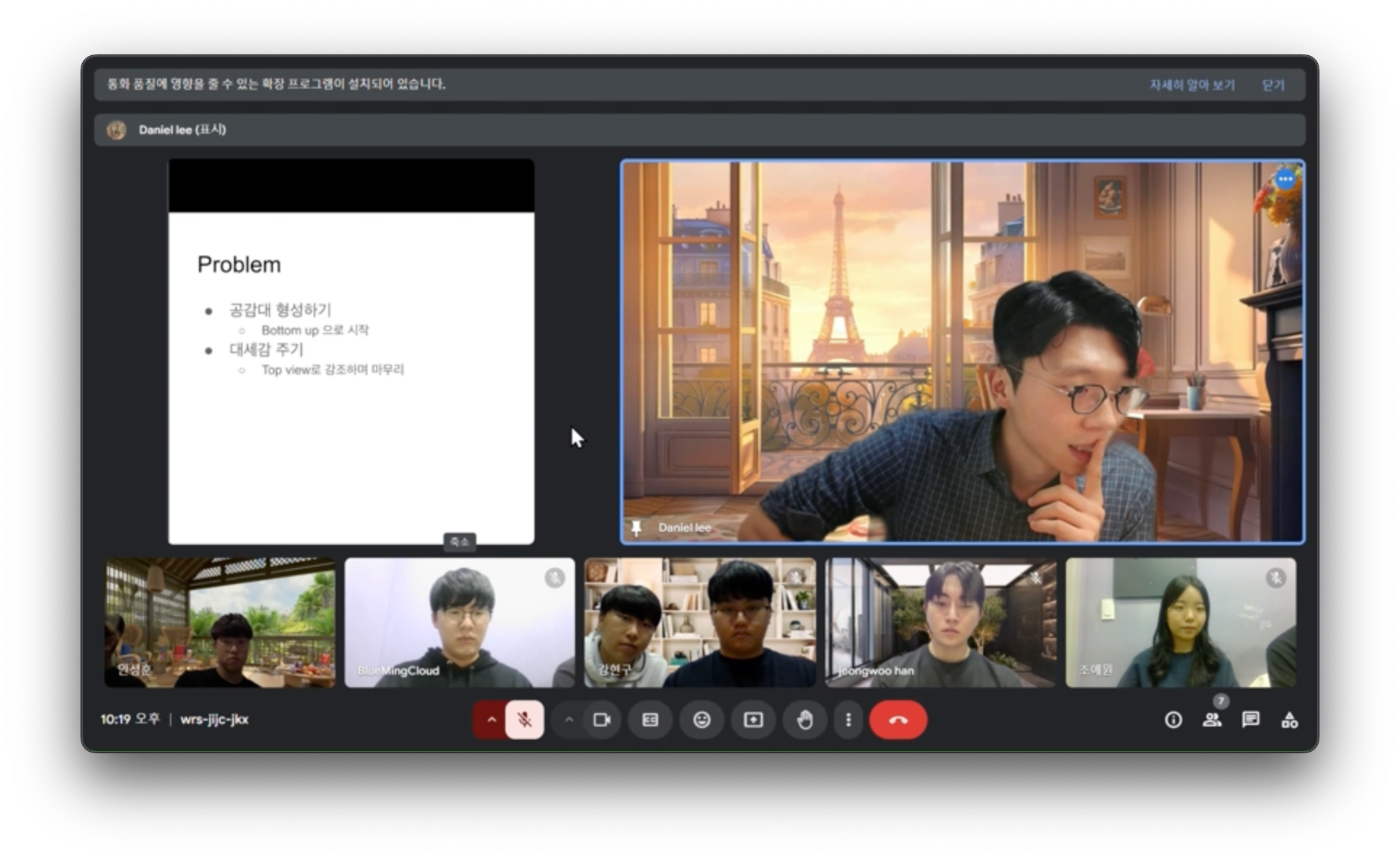The image size is (1400, 860).
Task: Dismiss the banner with '닫기'
Action: pos(1273,85)
